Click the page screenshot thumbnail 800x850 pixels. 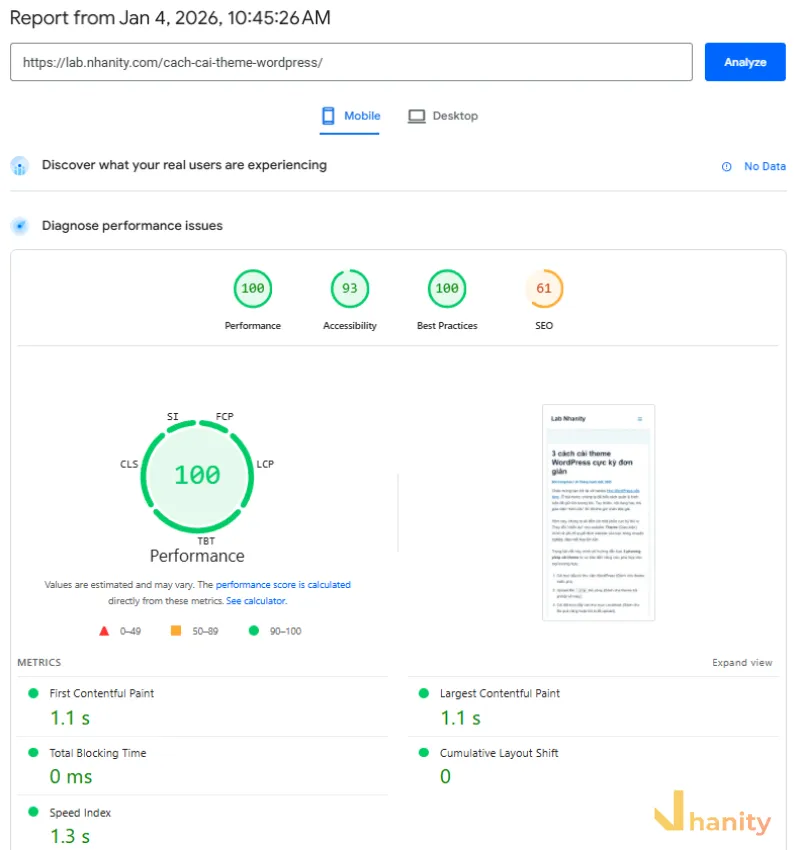[598, 512]
